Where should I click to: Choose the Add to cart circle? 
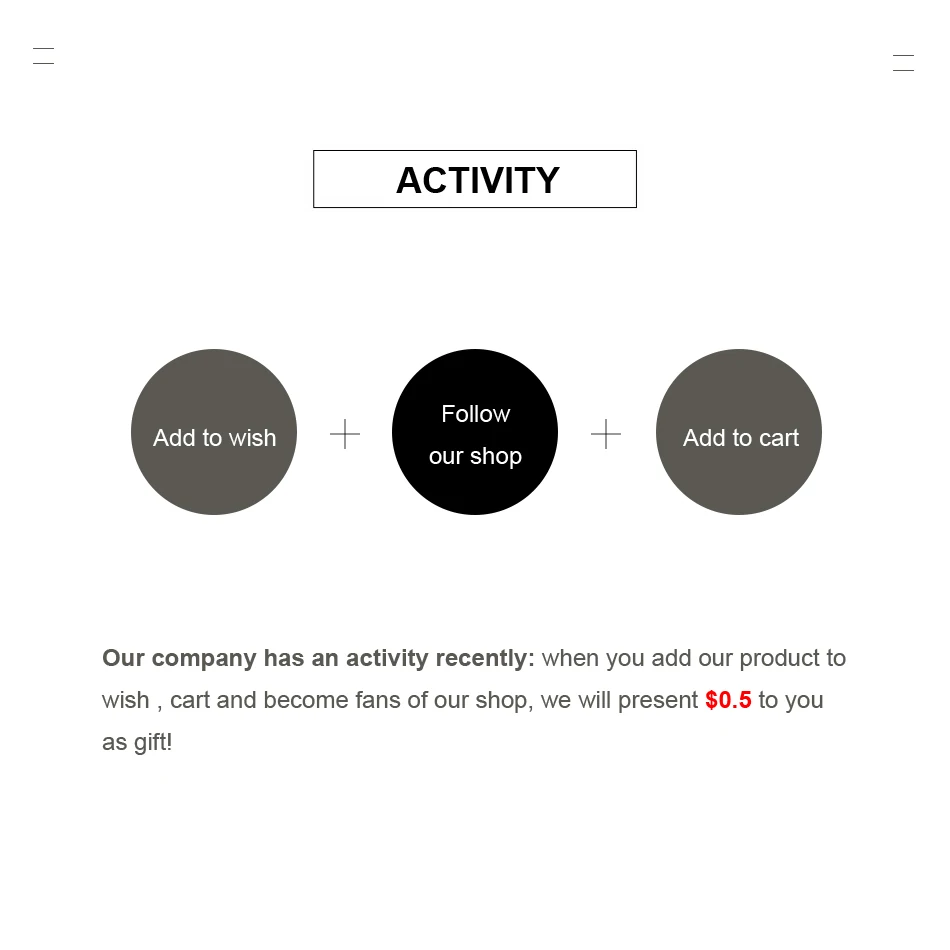pyautogui.click(x=739, y=432)
